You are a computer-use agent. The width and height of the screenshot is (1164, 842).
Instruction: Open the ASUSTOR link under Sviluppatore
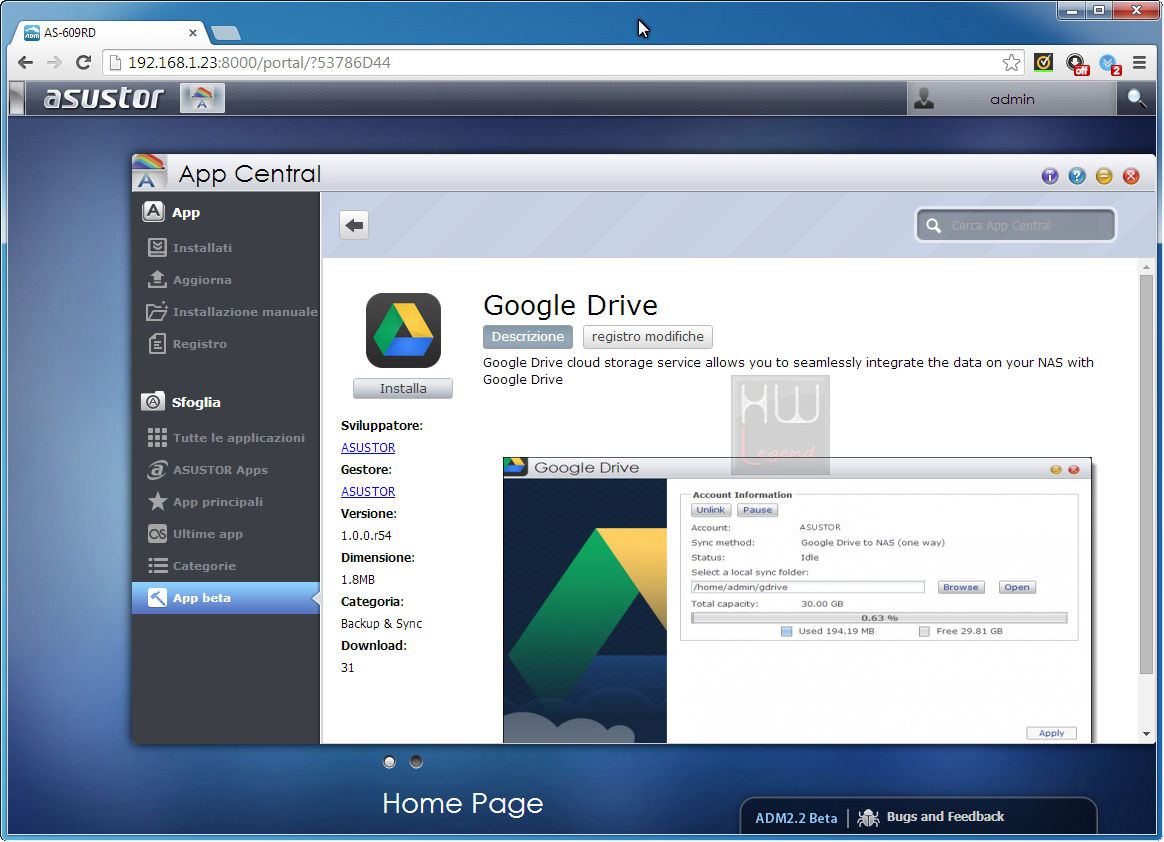(368, 448)
